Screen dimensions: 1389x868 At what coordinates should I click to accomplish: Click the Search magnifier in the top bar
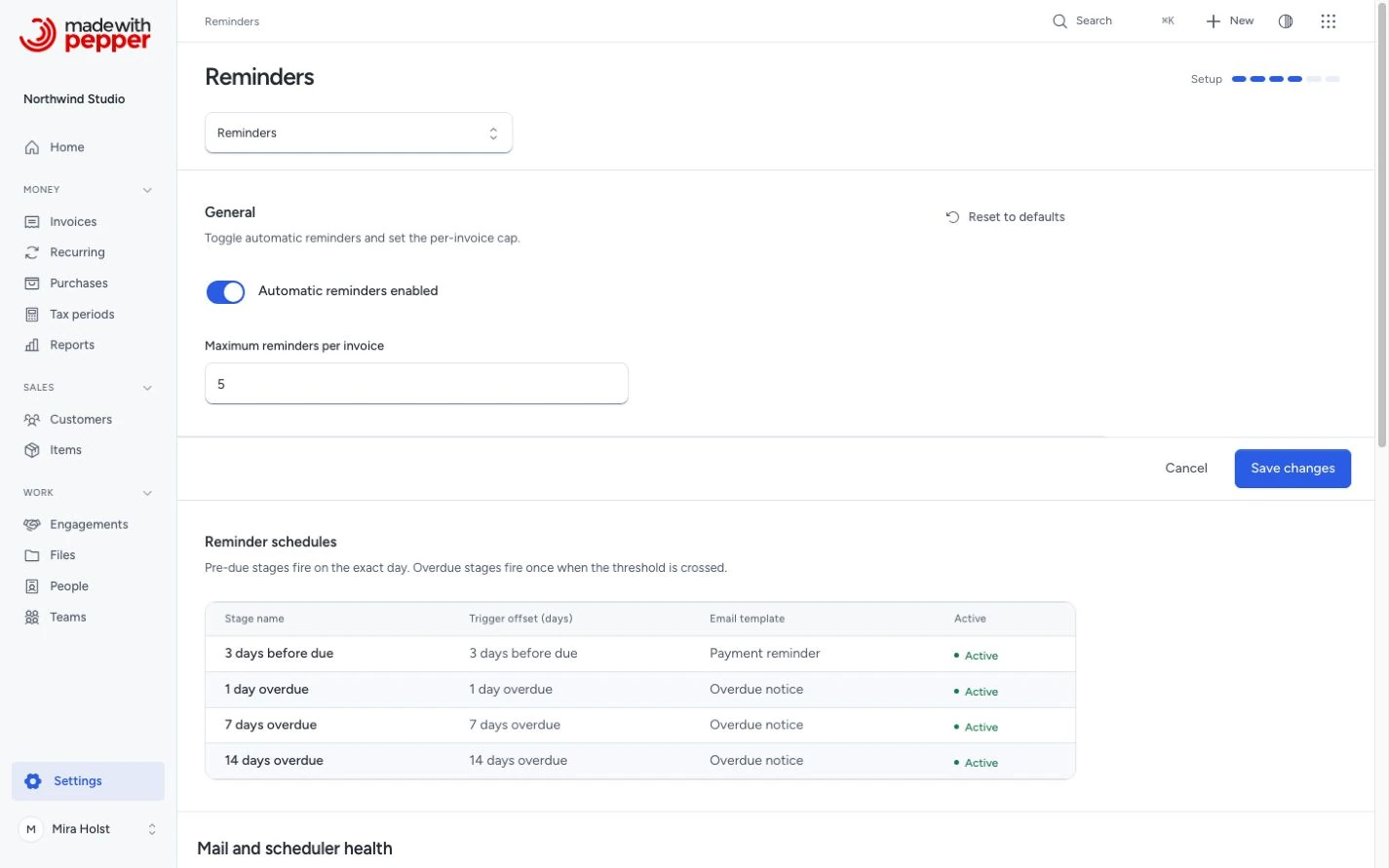click(1060, 21)
